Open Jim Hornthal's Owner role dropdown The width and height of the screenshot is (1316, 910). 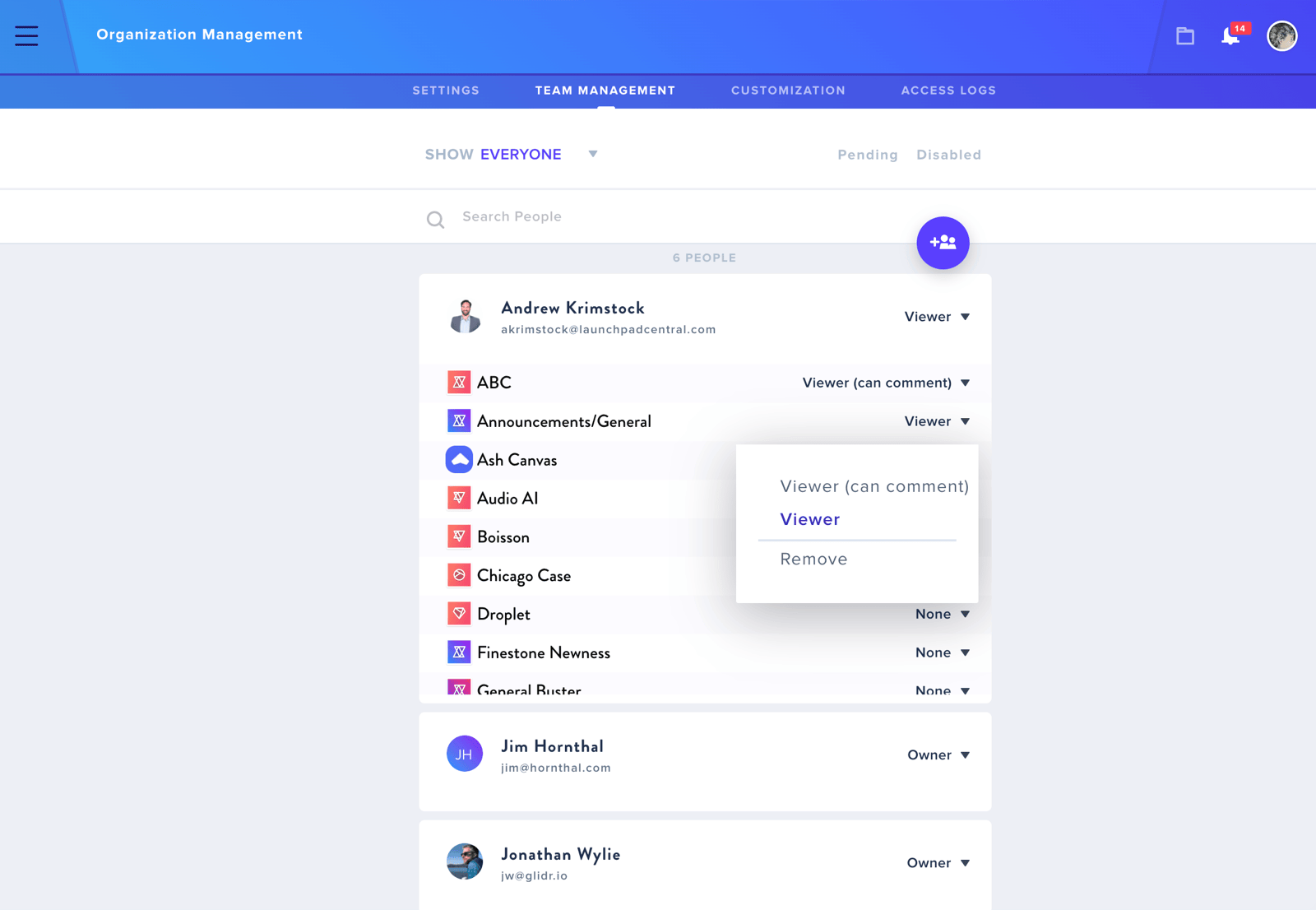938,755
